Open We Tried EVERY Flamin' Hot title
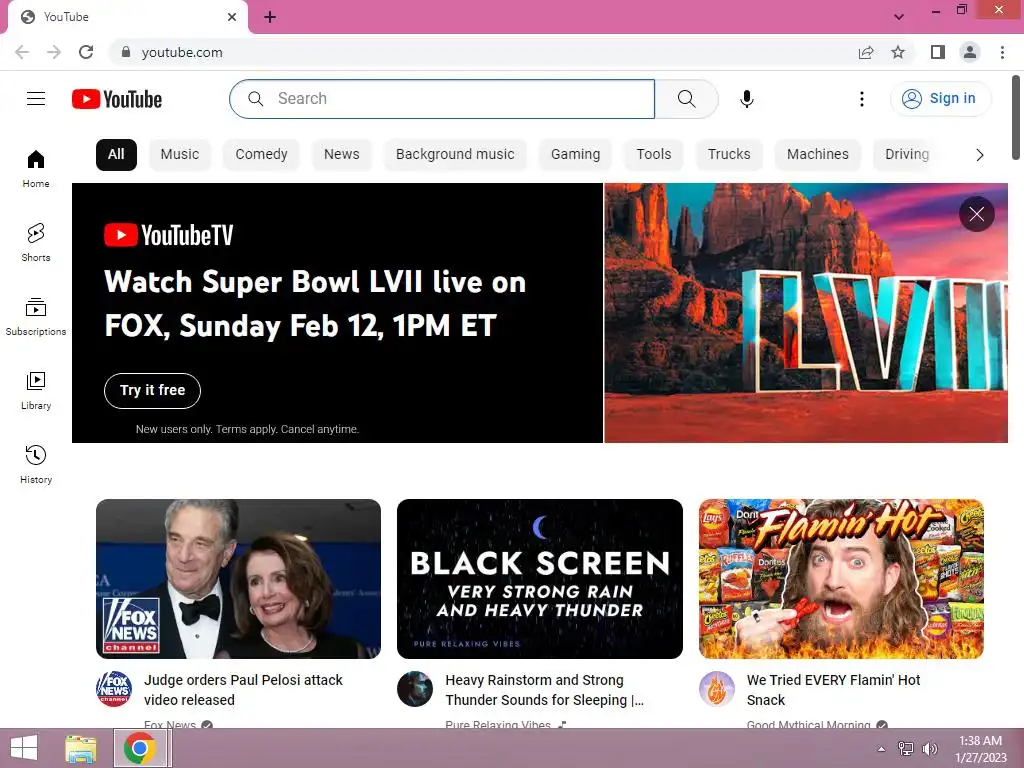This screenshot has height=768, width=1024. click(x=833, y=690)
